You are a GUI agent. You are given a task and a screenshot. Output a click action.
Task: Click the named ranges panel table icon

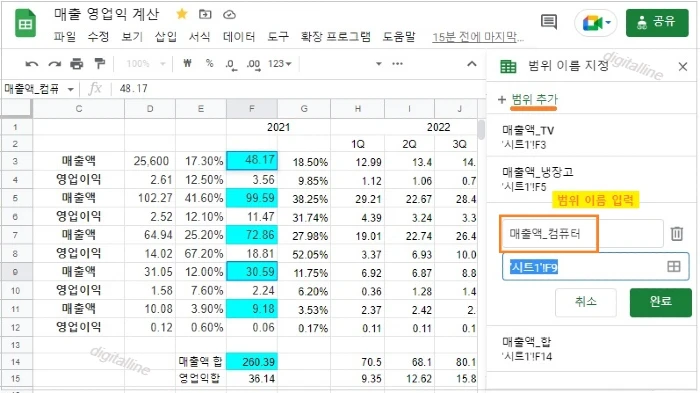click(508, 67)
